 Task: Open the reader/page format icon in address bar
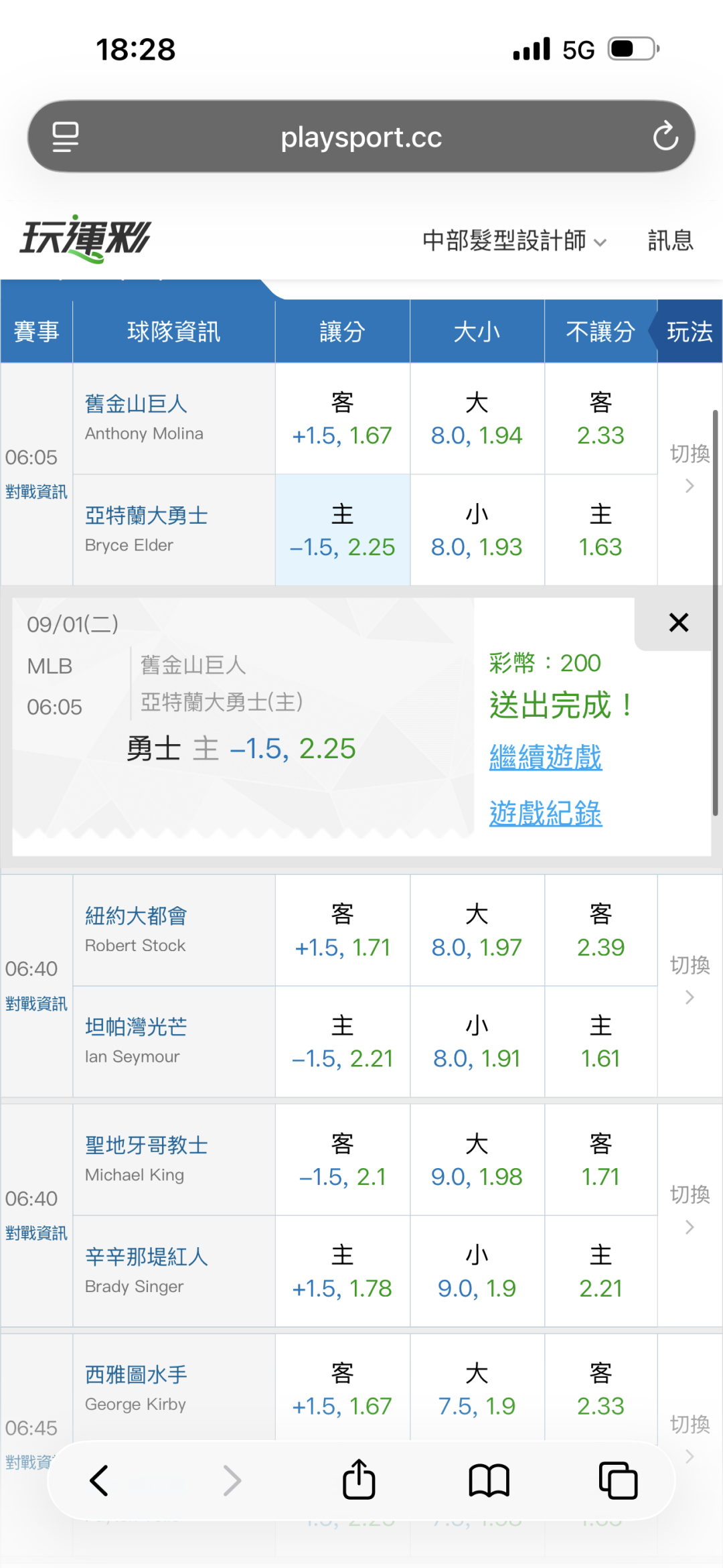click(x=66, y=137)
